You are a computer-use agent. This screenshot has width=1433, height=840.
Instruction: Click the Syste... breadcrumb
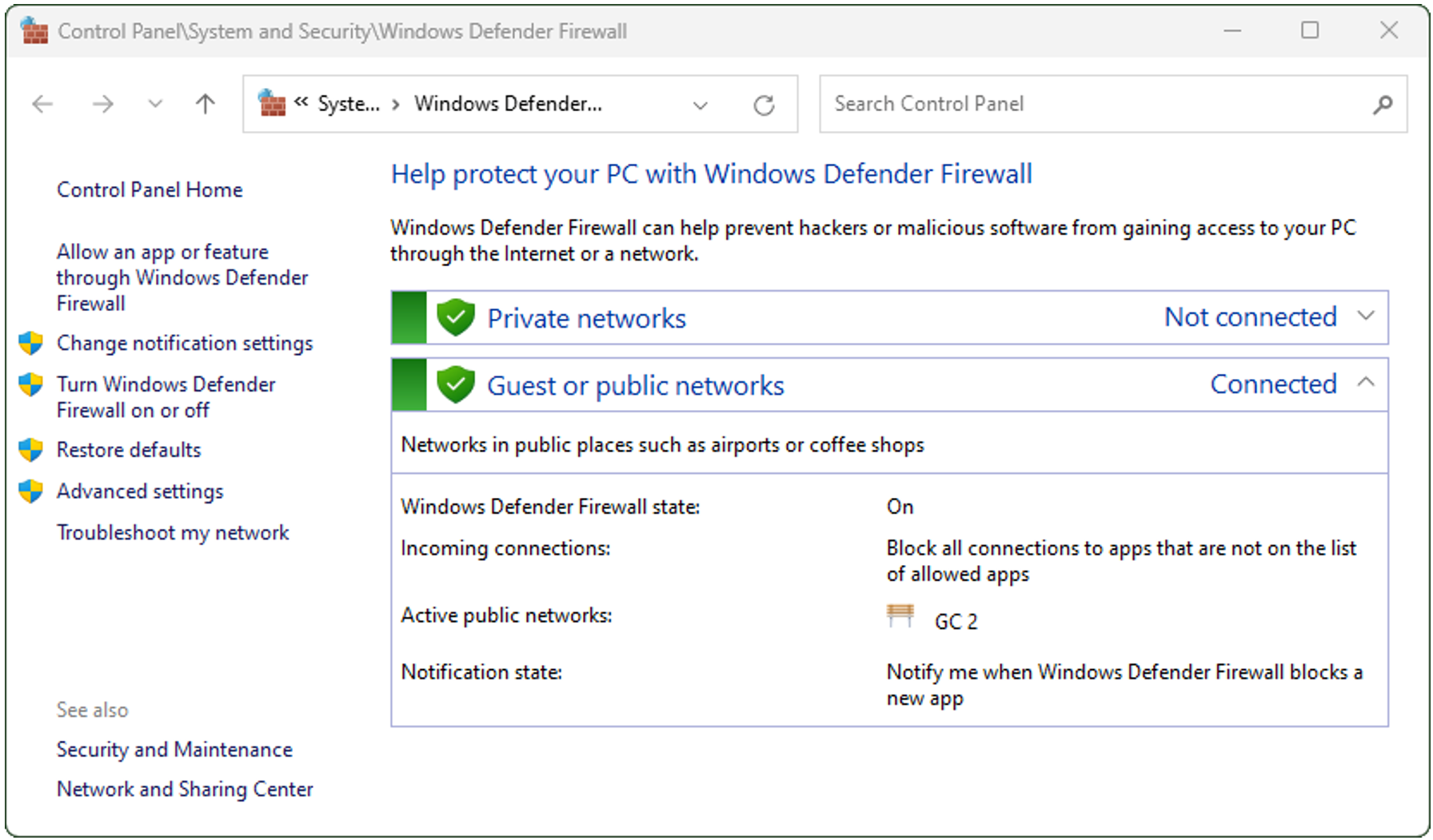pos(349,104)
